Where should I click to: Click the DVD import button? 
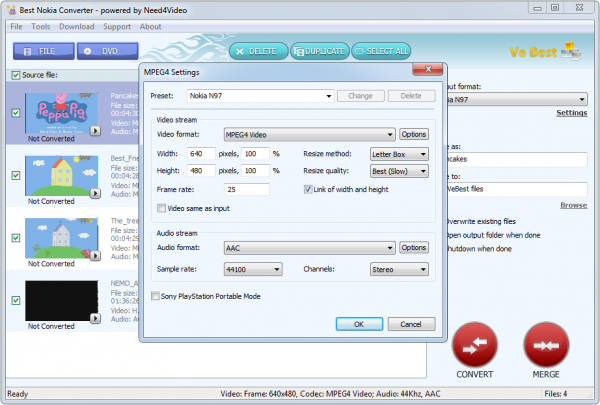click(x=108, y=51)
